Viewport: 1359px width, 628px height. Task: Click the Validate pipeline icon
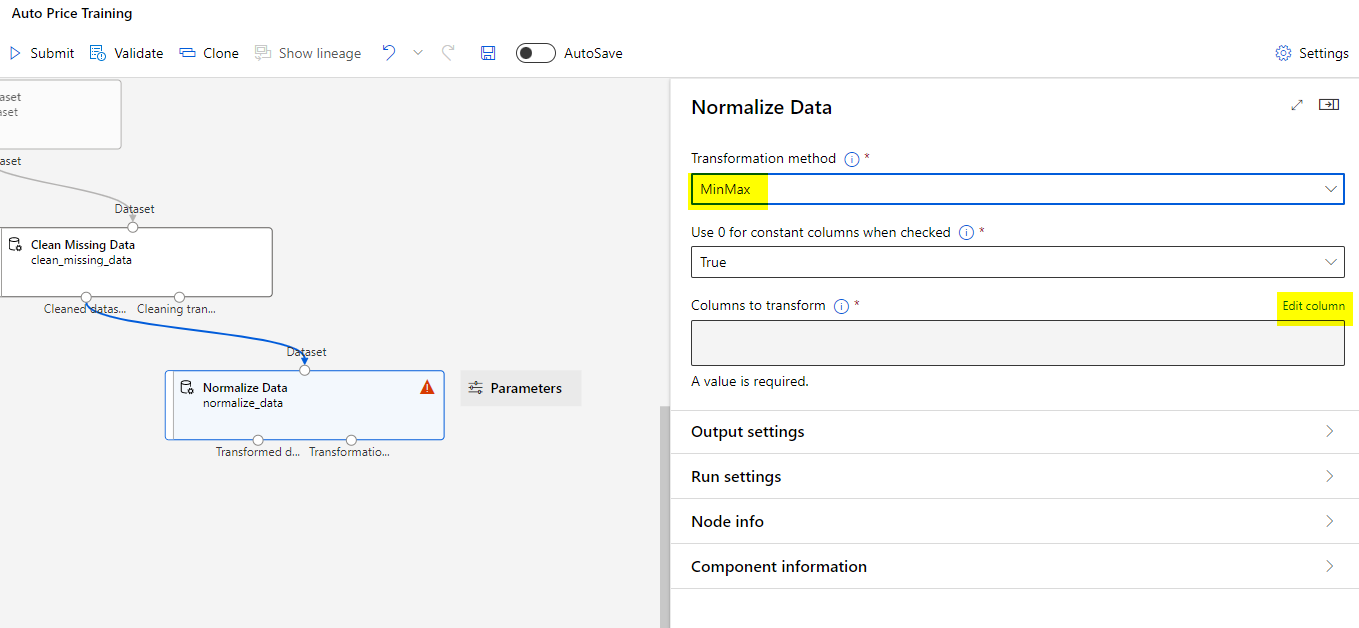coord(97,53)
